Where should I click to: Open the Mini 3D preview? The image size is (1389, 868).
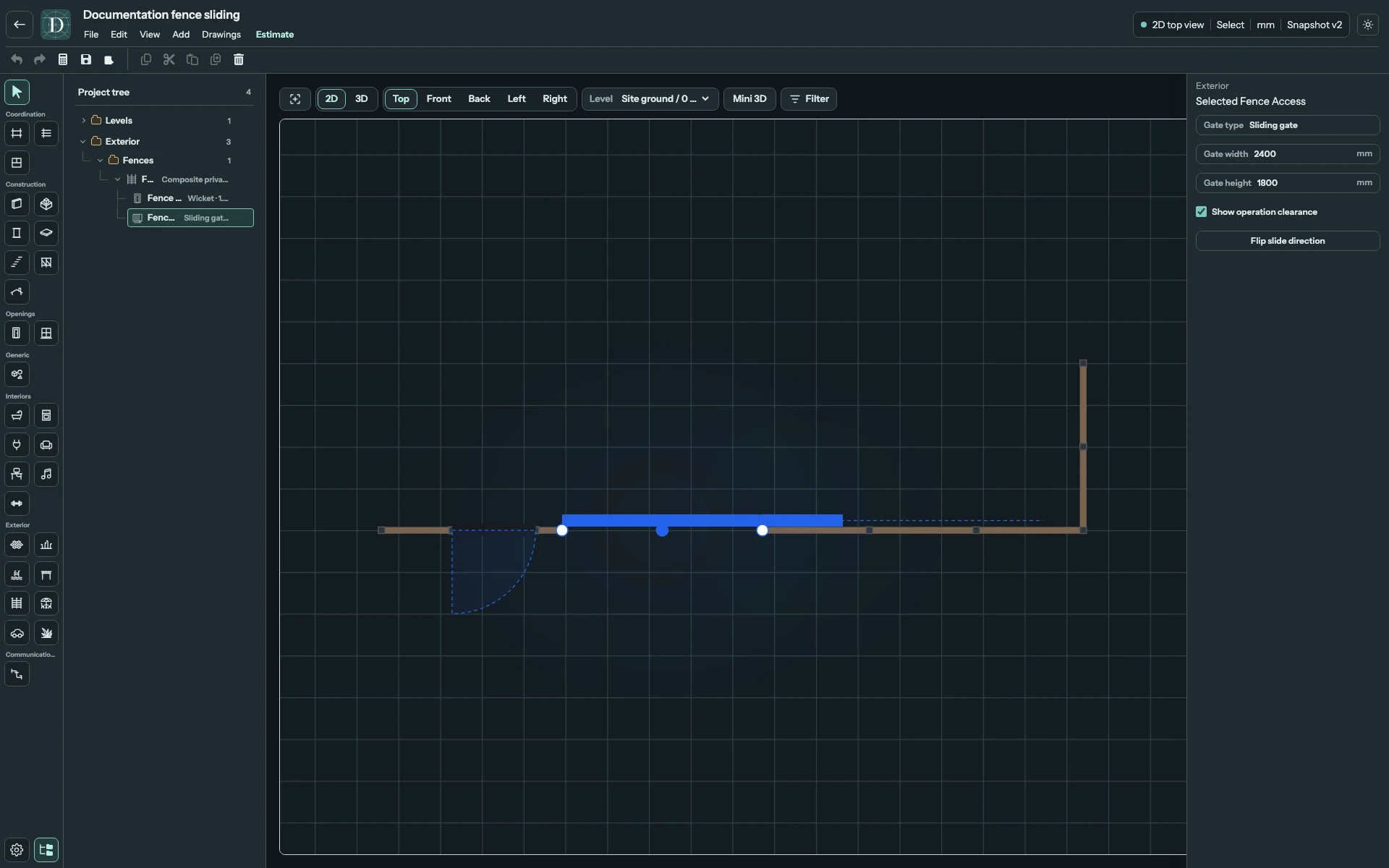pyautogui.click(x=749, y=99)
